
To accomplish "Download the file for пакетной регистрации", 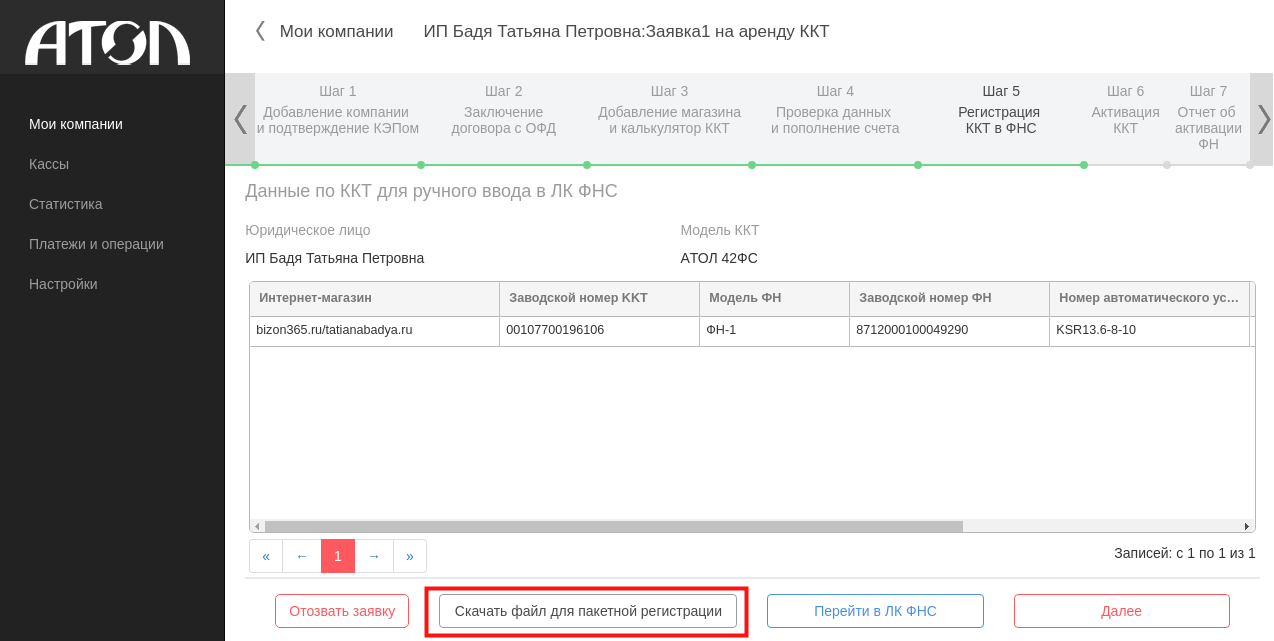I will coord(588,611).
